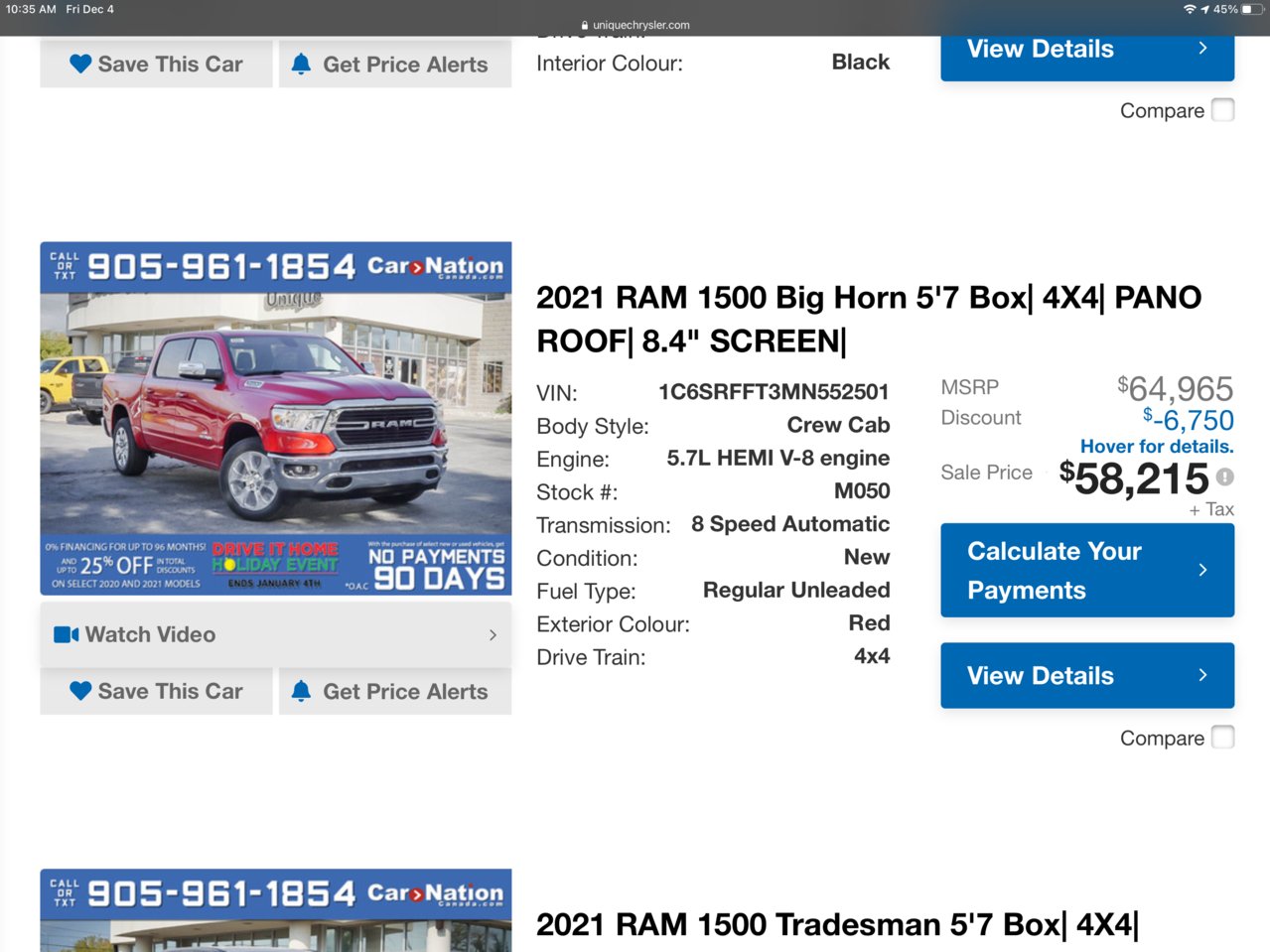
Task: Click the chevron on View Details beside Interior Colour Black
Action: coord(1202,48)
